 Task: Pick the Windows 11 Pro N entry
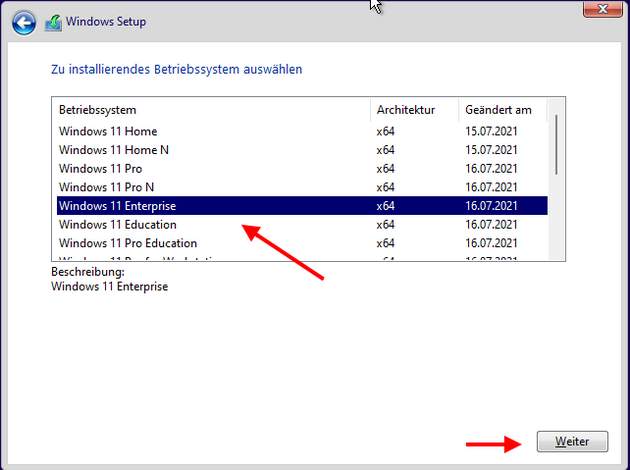point(106,187)
